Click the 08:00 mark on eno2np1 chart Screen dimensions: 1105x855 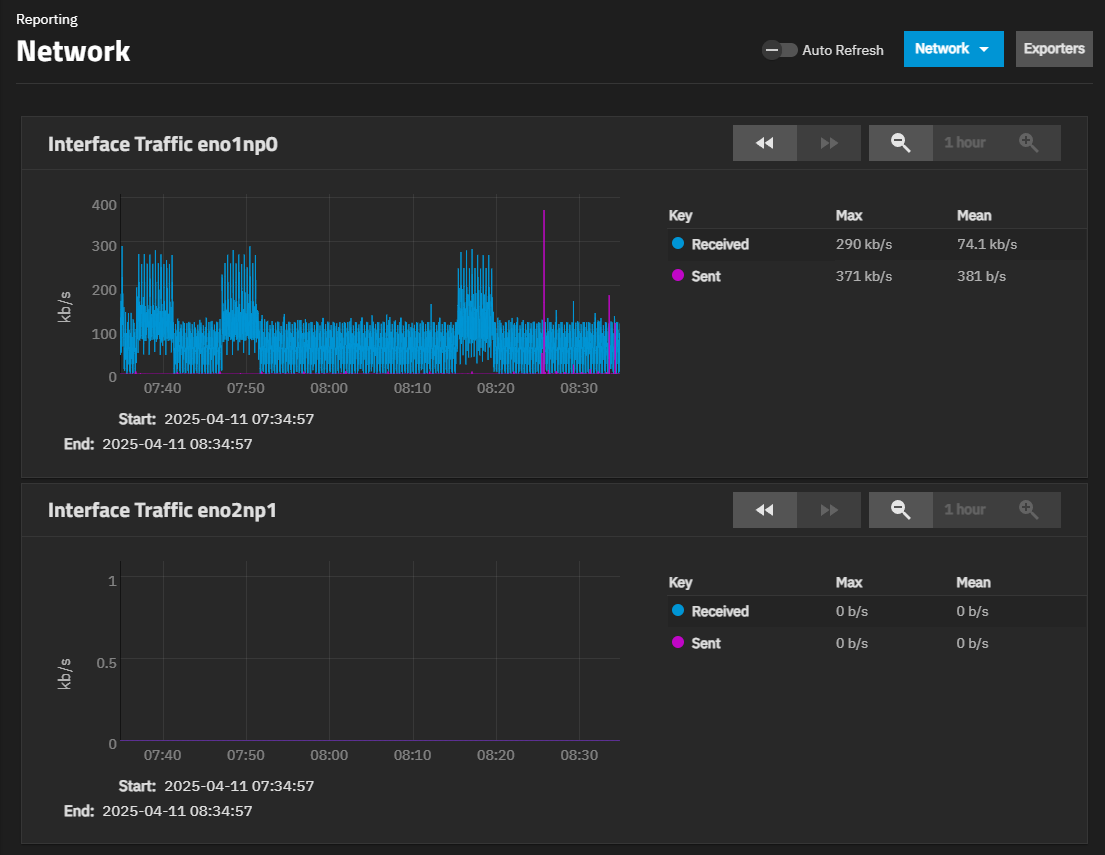tap(329, 755)
